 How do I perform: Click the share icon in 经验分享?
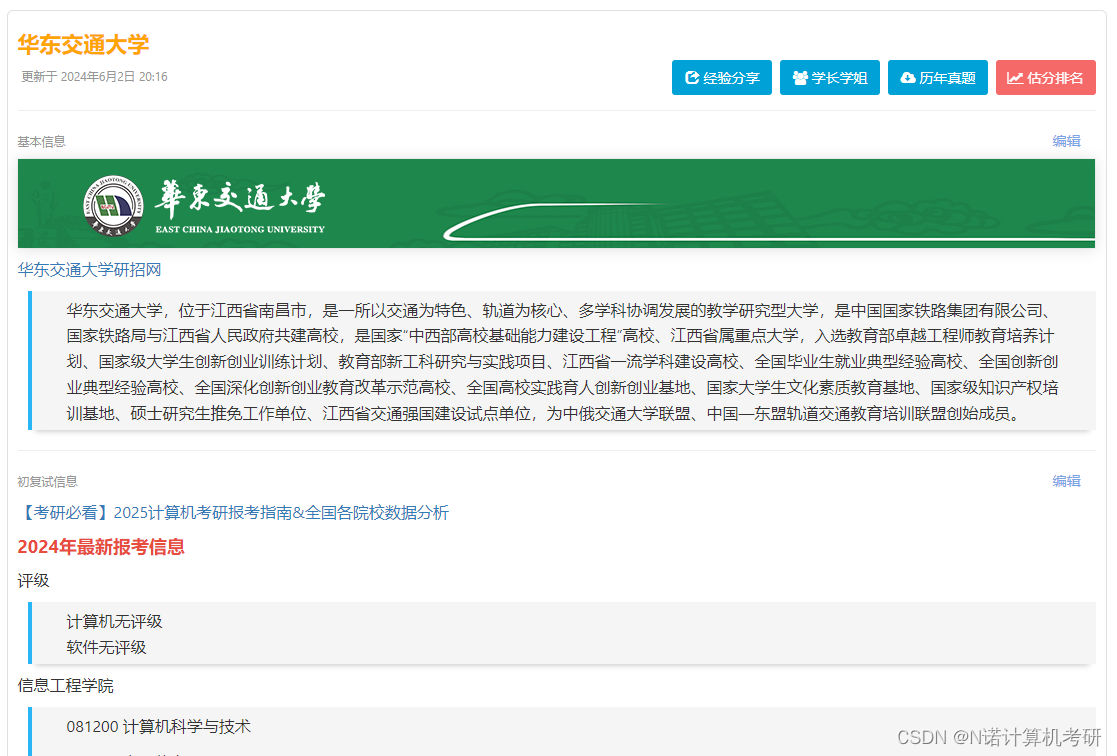[692, 78]
